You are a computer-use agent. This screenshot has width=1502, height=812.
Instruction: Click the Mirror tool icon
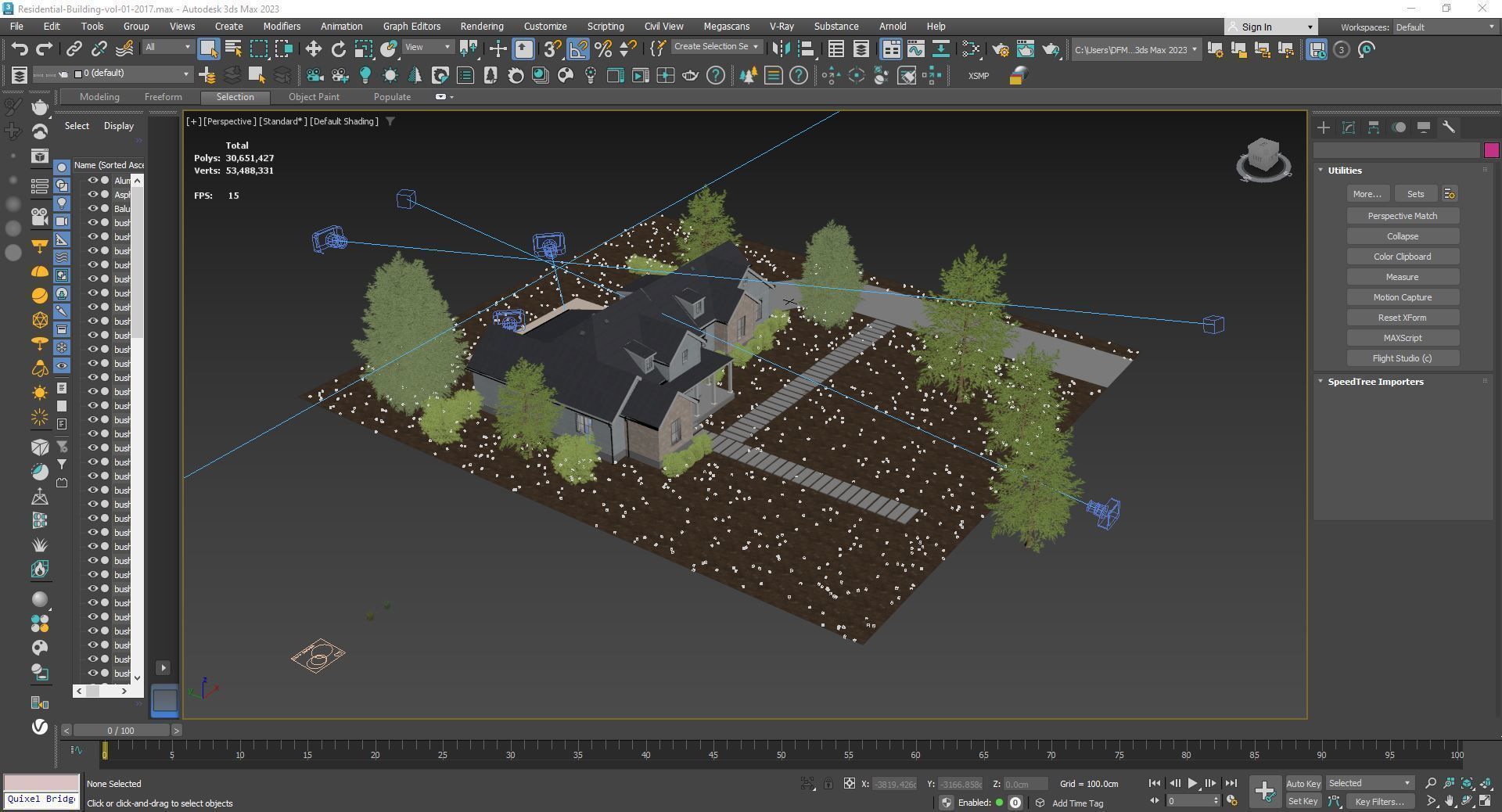[781, 49]
